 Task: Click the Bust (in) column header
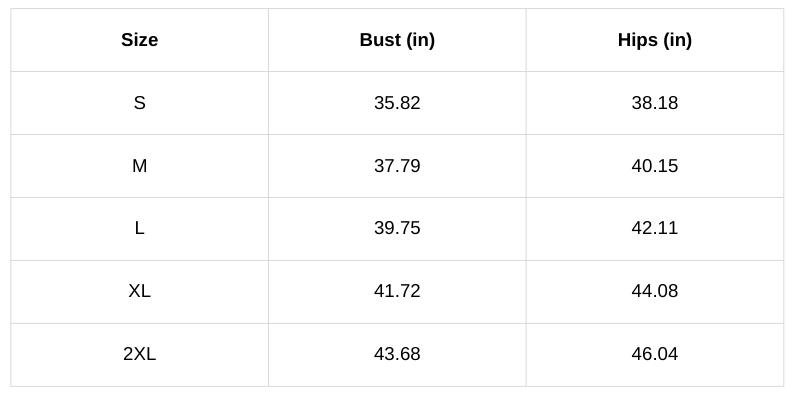click(397, 40)
